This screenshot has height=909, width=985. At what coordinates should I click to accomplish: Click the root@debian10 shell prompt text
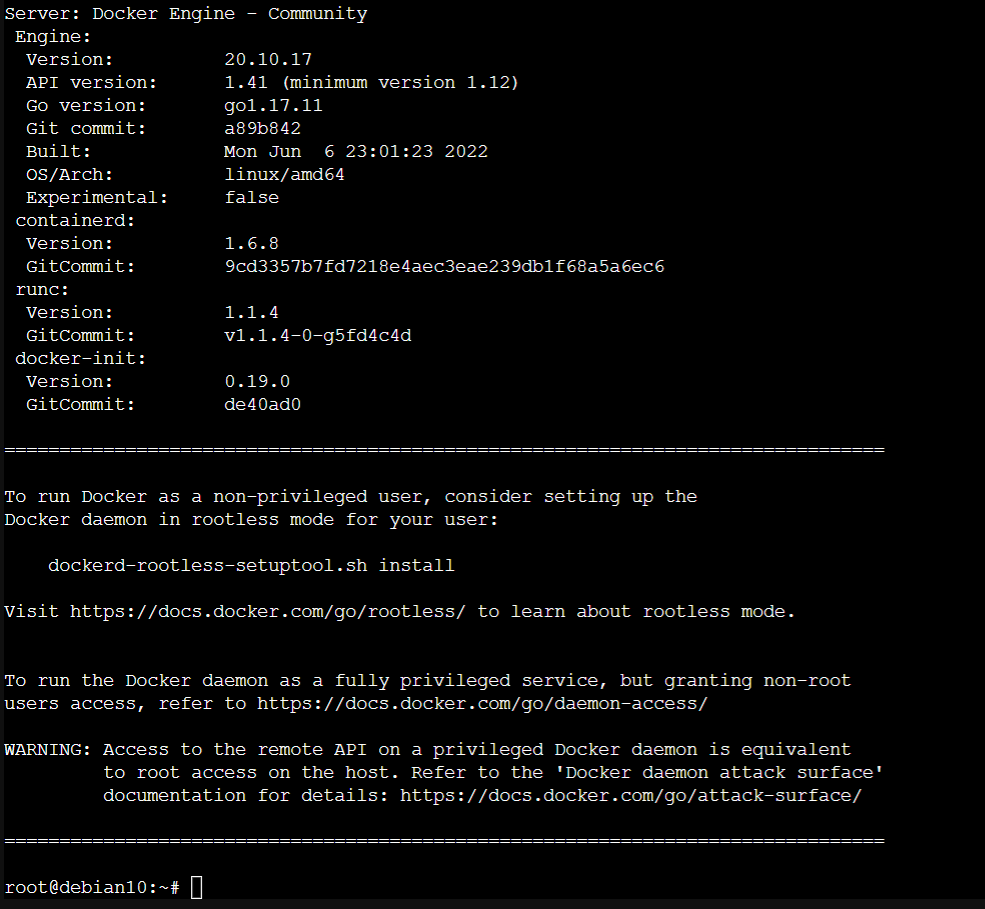coord(92,887)
